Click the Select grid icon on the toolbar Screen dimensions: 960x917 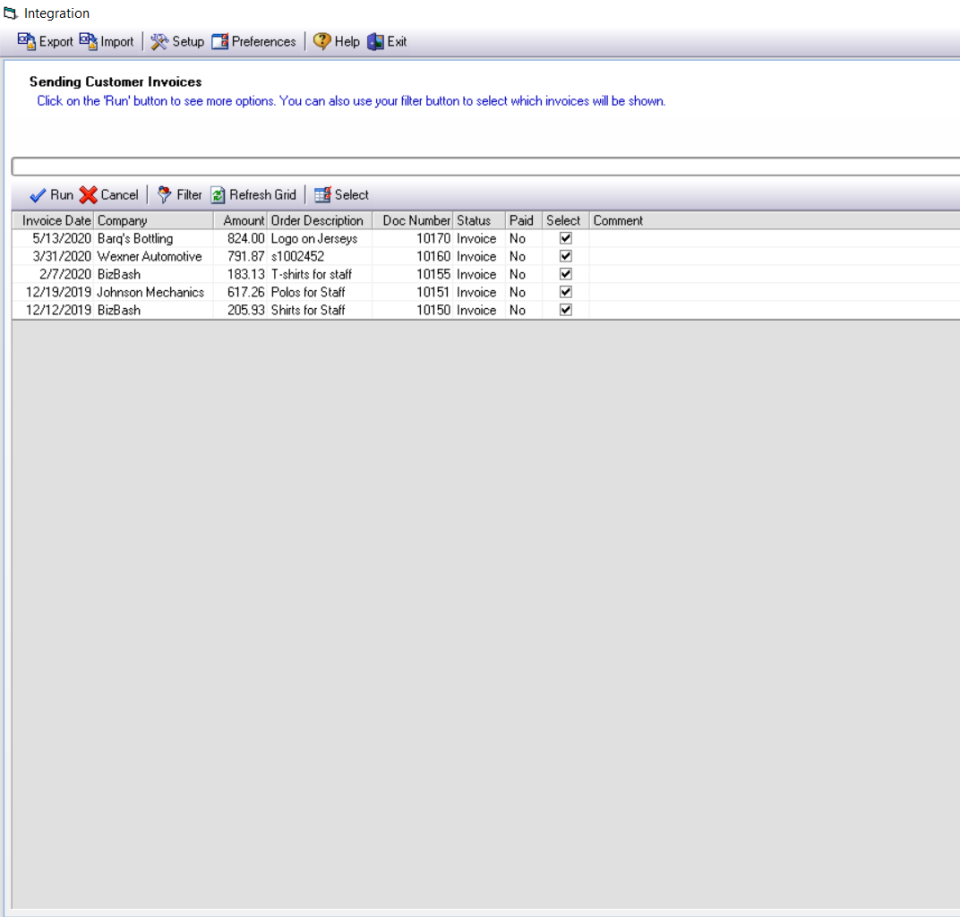pyautogui.click(x=343, y=195)
